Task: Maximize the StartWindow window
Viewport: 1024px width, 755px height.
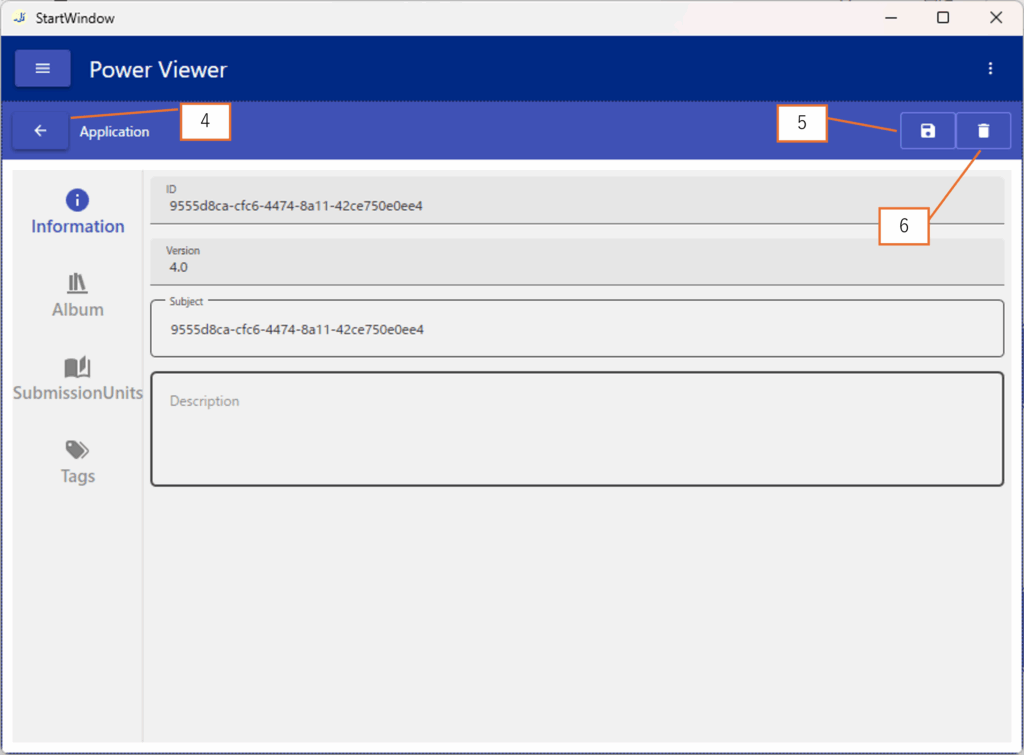Action: click(942, 18)
